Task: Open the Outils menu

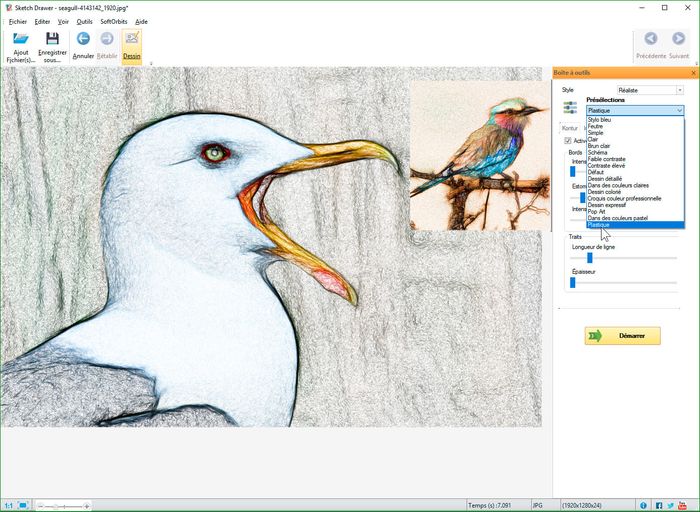Action: (84, 21)
